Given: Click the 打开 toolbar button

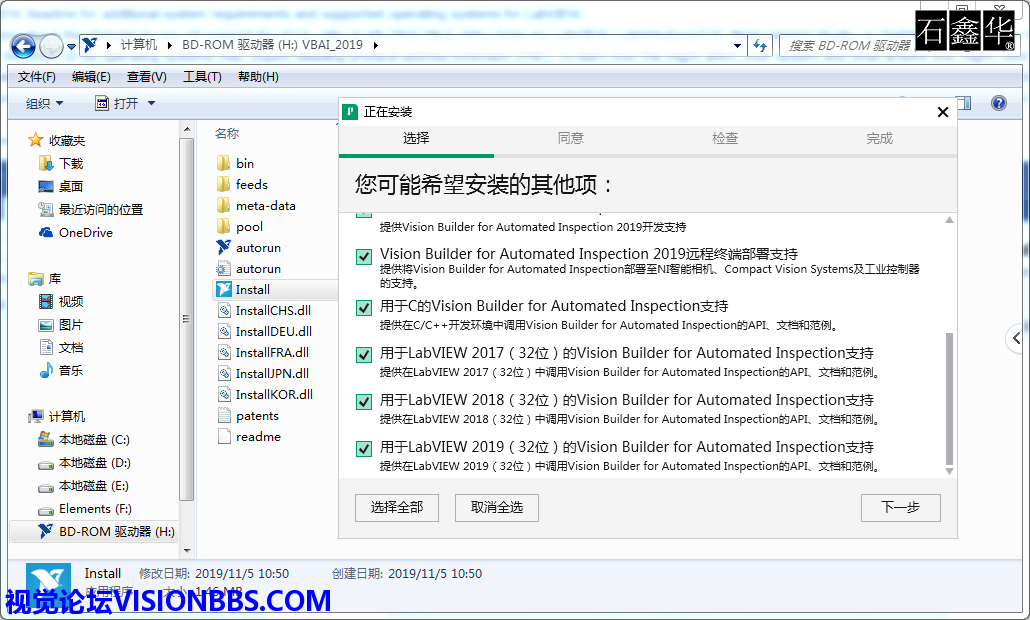Looking at the screenshot, I should pyautogui.click(x=117, y=103).
